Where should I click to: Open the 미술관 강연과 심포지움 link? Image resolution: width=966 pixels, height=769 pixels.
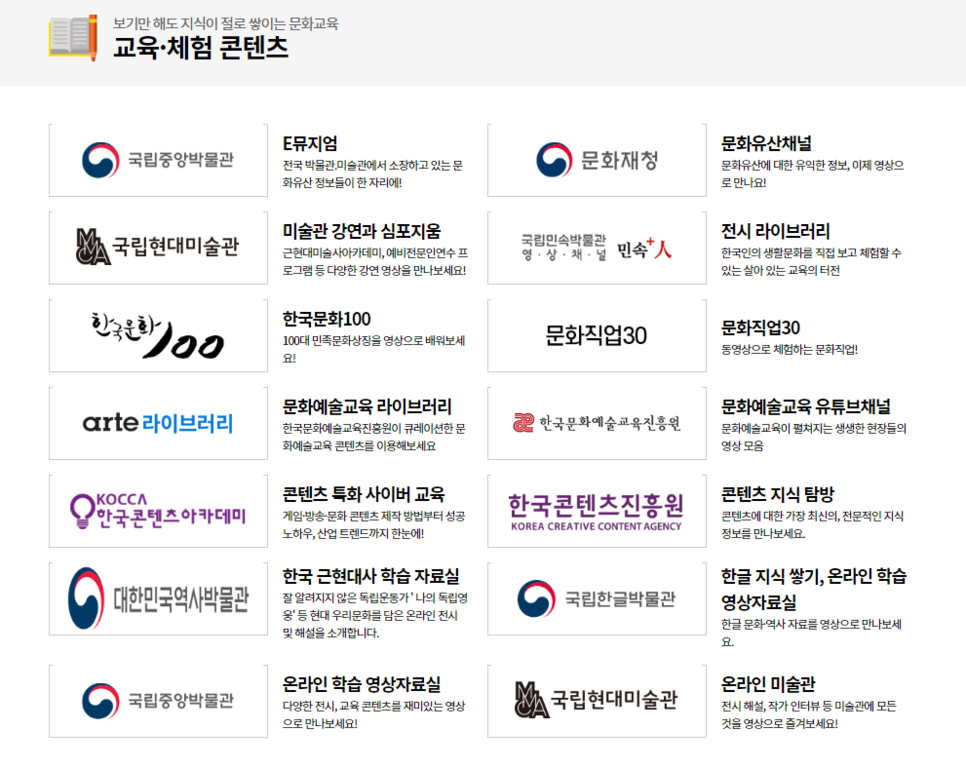click(362, 231)
